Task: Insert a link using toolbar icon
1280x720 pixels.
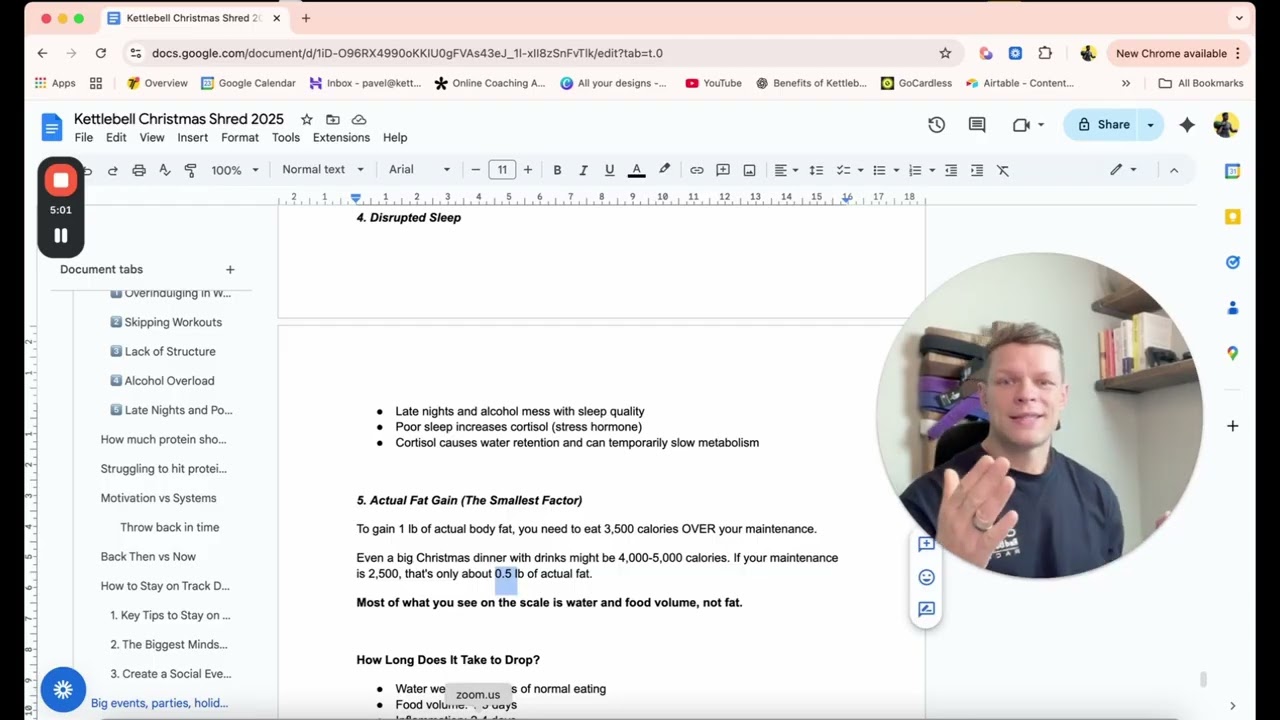Action: pos(697,170)
